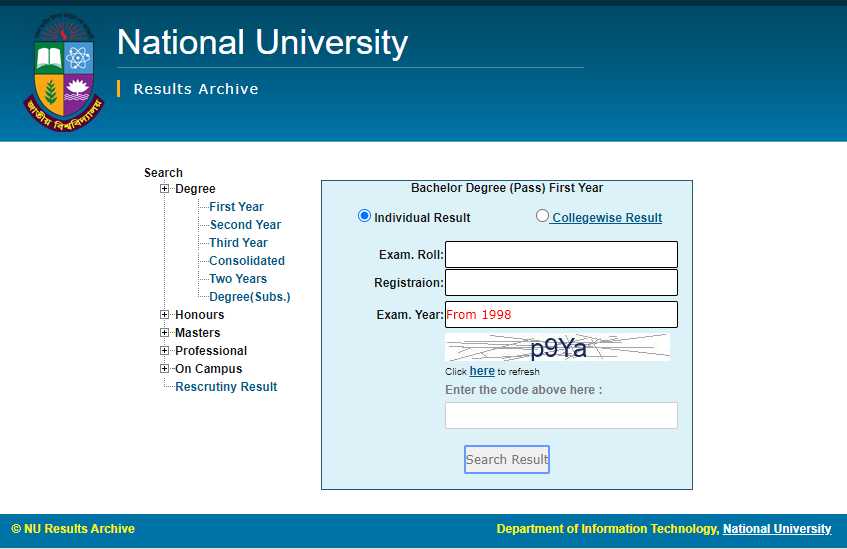Select Individual Result radio button

pos(364,216)
